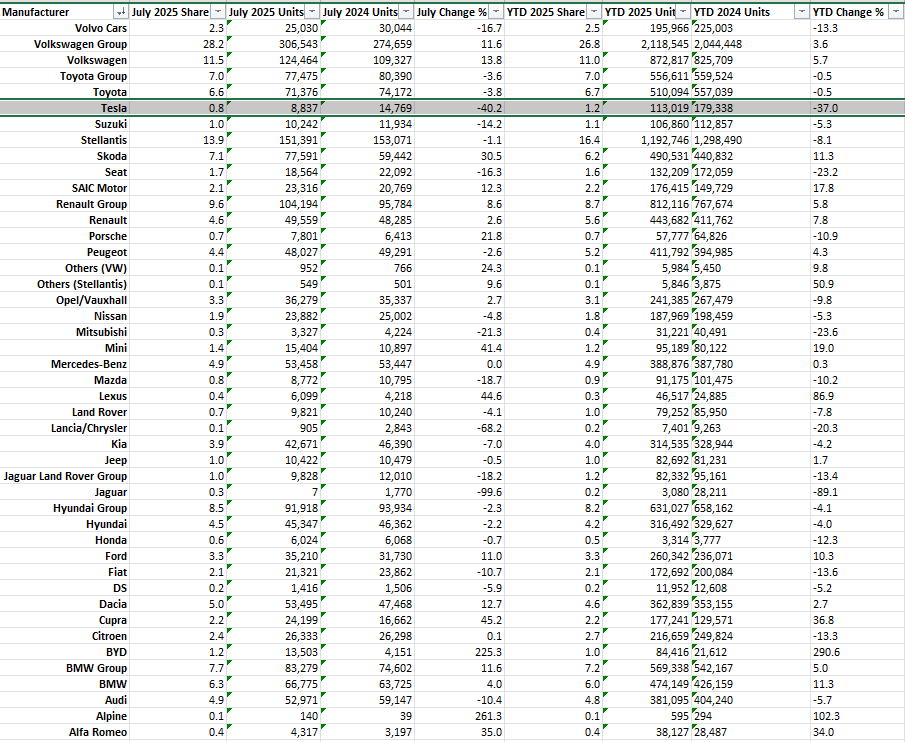Image resolution: width=905 pixels, height=742 pixels.
Task: Click Jaguar's July 2025 units value 7
Action: point(274,492)
